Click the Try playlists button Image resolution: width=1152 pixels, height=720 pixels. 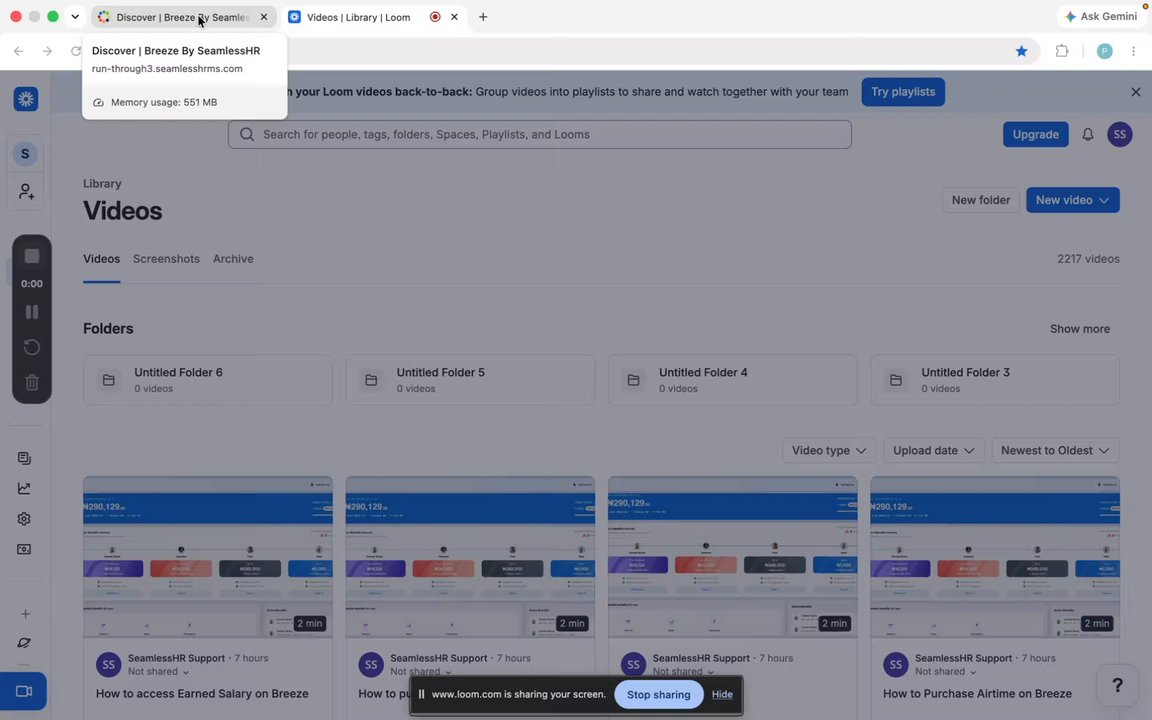tap(903, 92)
